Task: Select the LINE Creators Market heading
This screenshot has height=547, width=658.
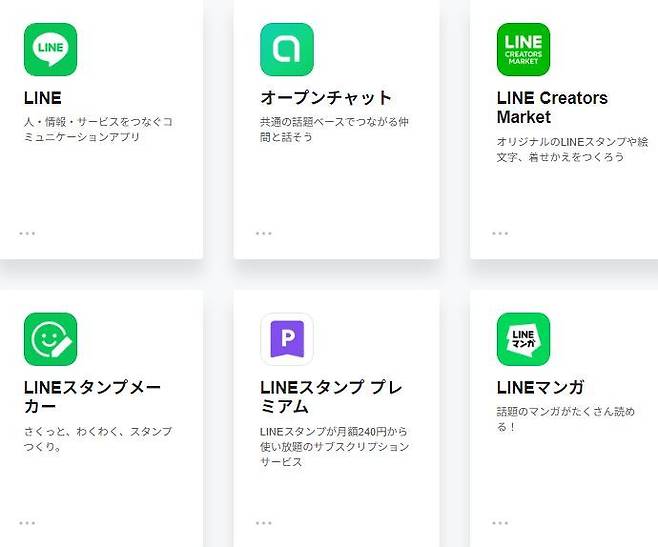Action: coord(552,107)
